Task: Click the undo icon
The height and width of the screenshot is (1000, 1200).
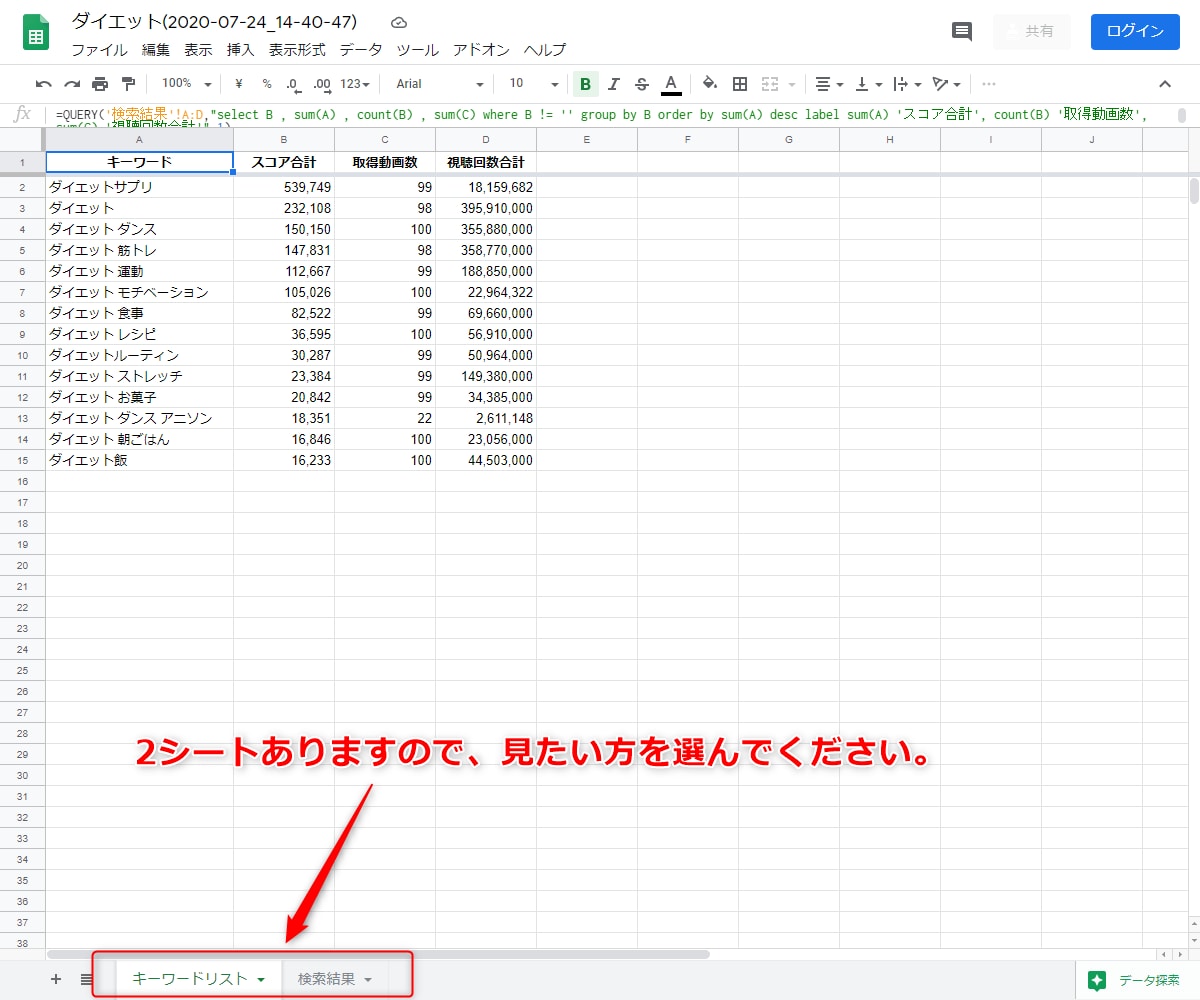Action: click(43, 84)
